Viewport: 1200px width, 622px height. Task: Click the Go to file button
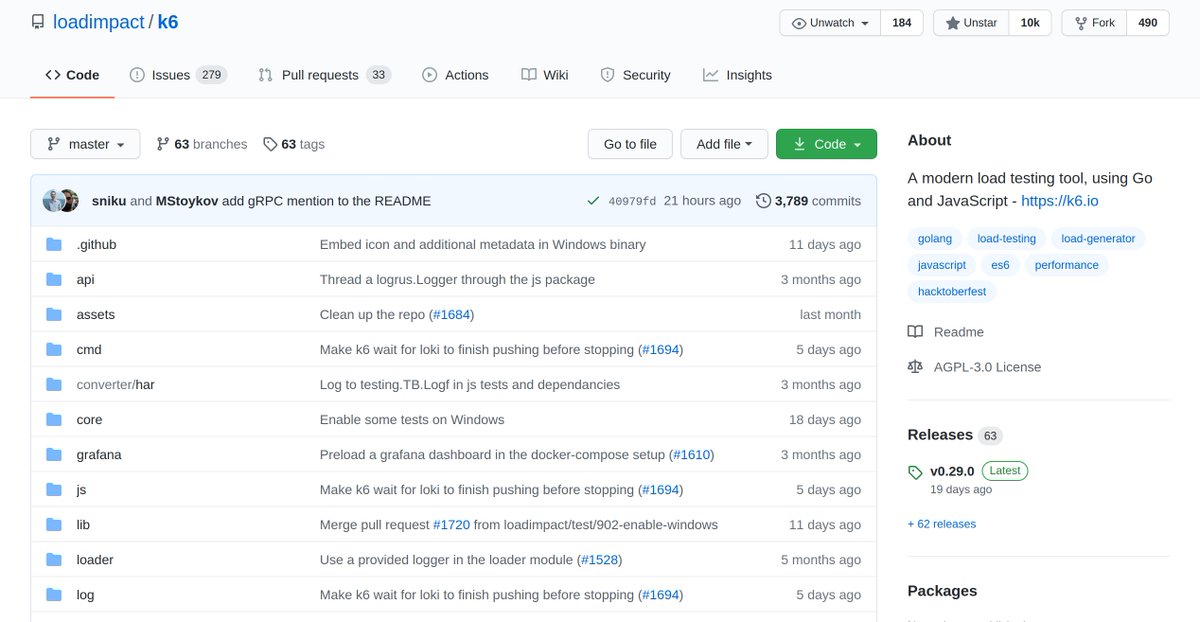click(x=630, y=144)
